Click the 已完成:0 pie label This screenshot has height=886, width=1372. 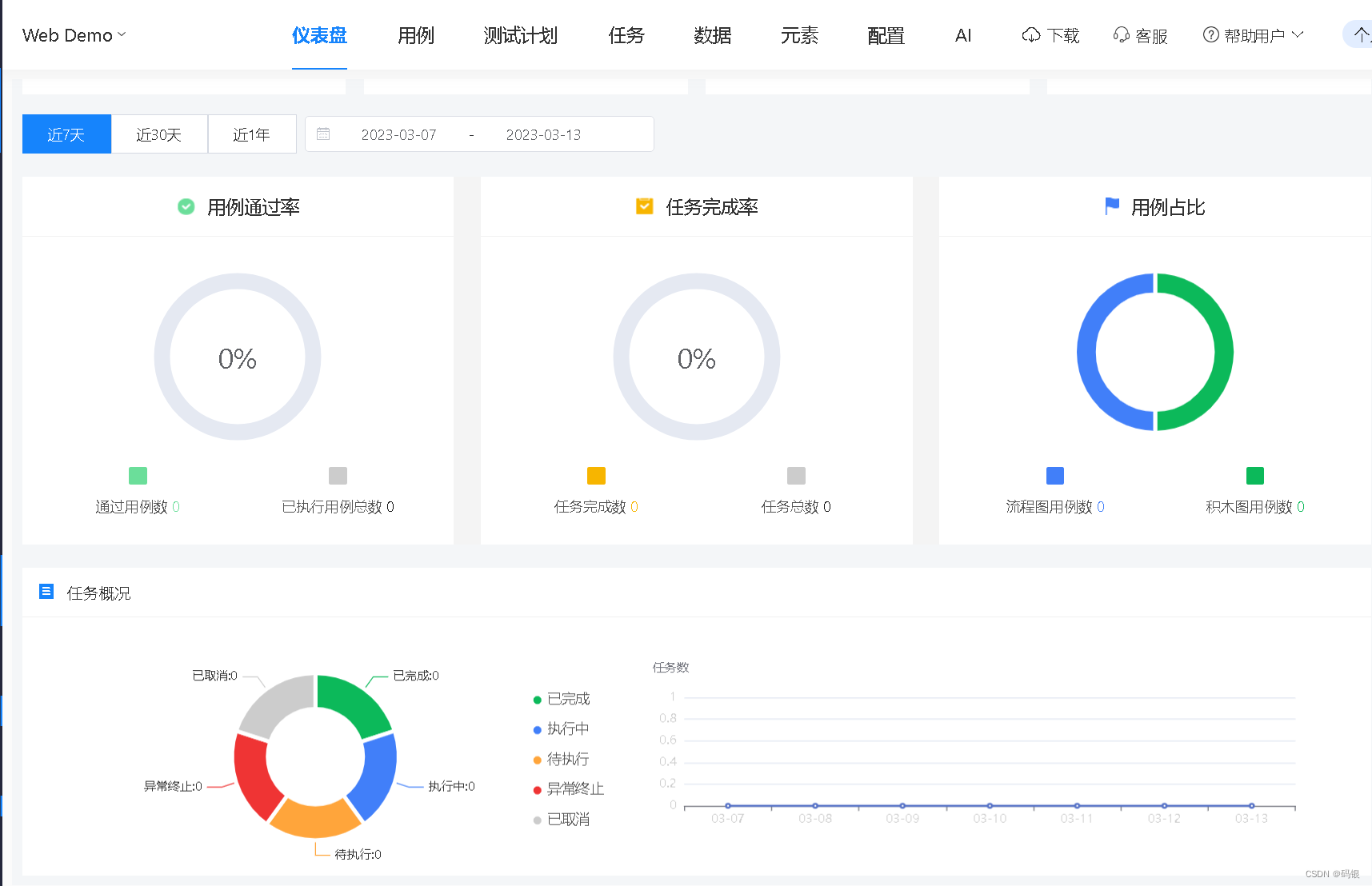pos(416,676)
